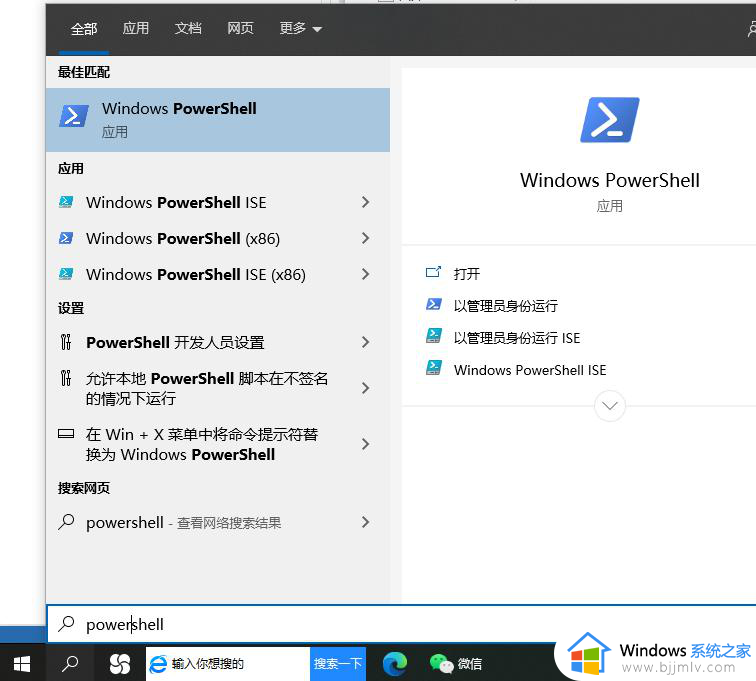Click the taskbar search magnifier icon
This screenshot has width=756, height=681.
[70, 663]
